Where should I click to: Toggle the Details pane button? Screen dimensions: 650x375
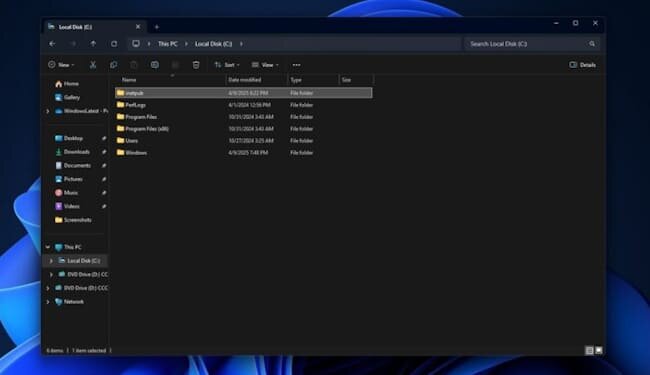(582, 65)
